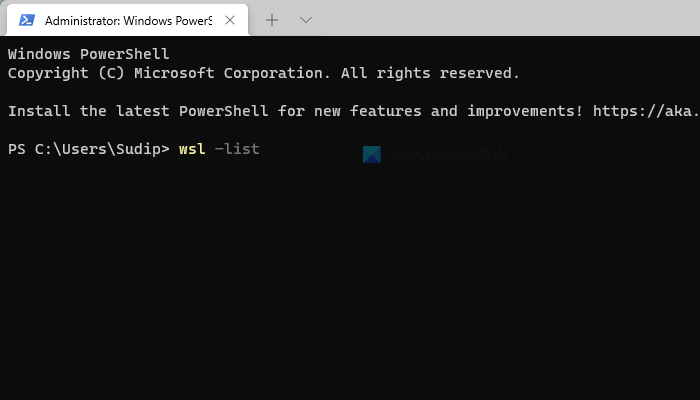Click the typed 'wsl' command text
Viewport: 700px width, 400px height.
(192, 149)
